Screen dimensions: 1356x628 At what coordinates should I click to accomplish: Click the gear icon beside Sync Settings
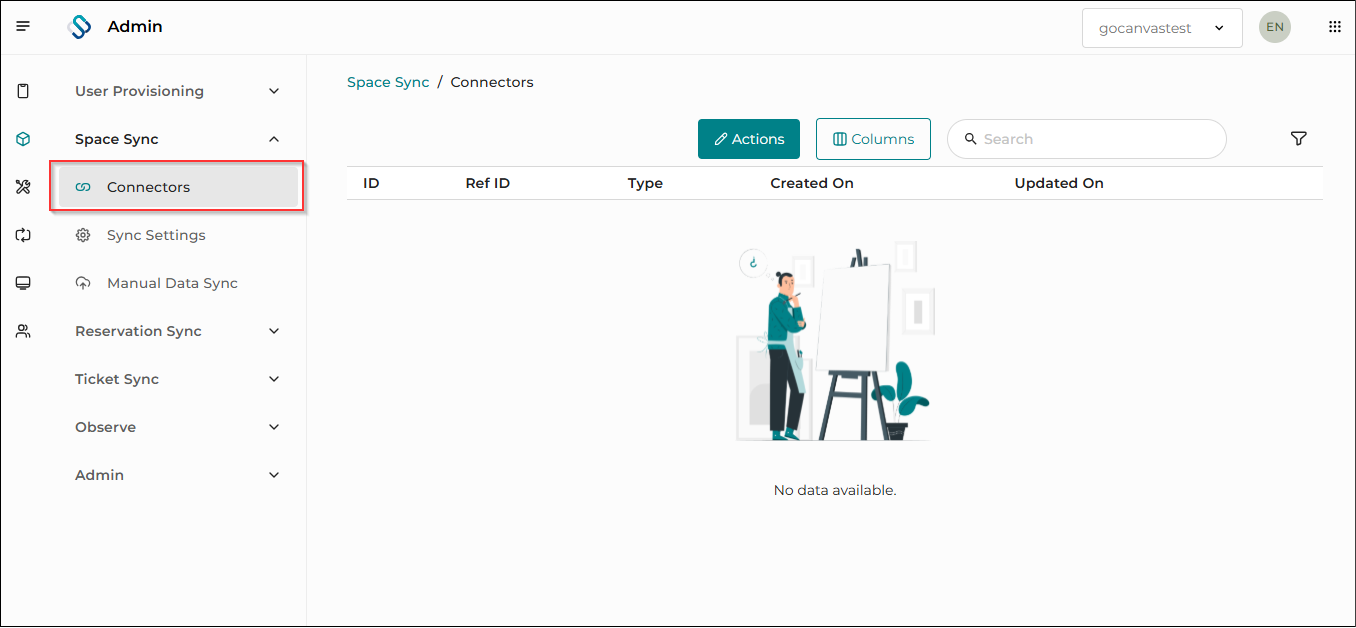click(x=84, y=235)
